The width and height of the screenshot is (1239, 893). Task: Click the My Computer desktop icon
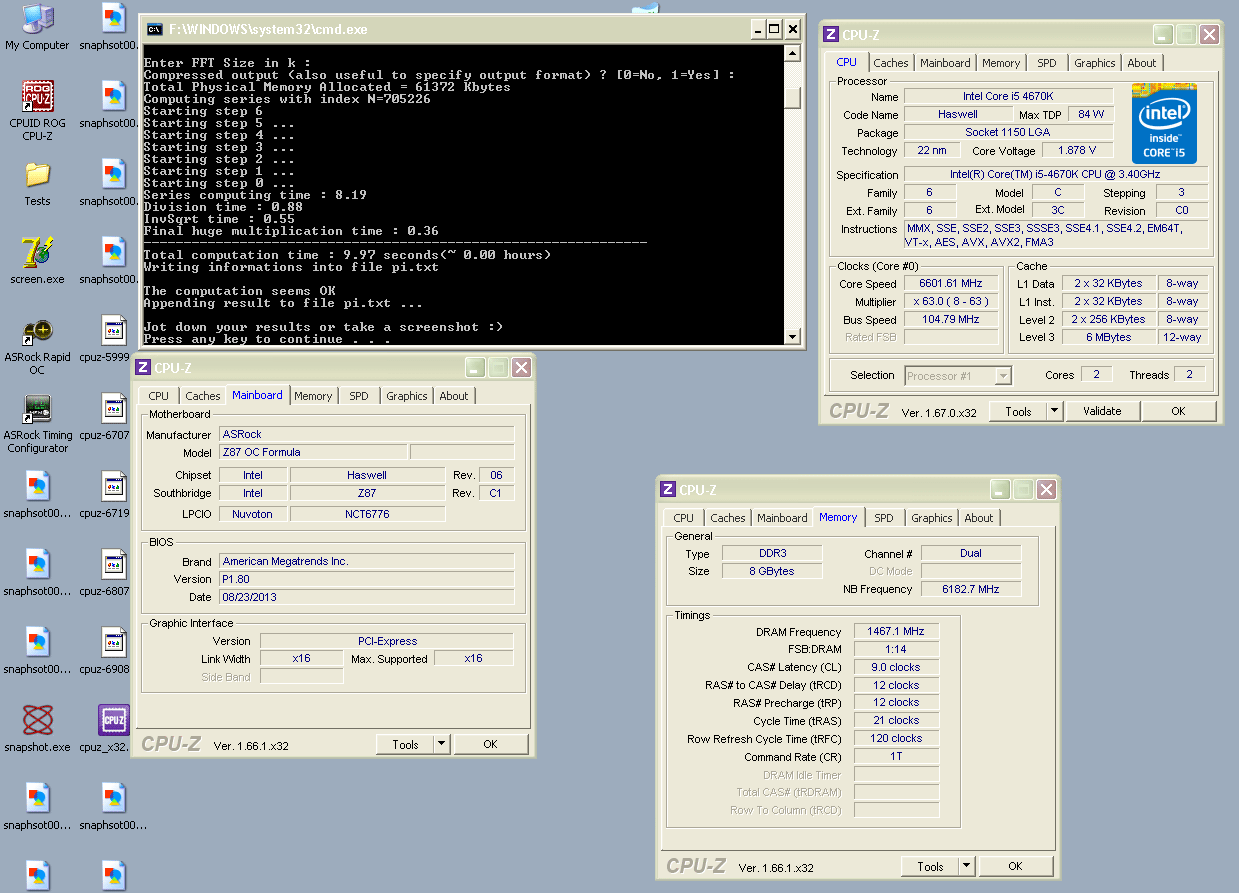coord(37,19)
